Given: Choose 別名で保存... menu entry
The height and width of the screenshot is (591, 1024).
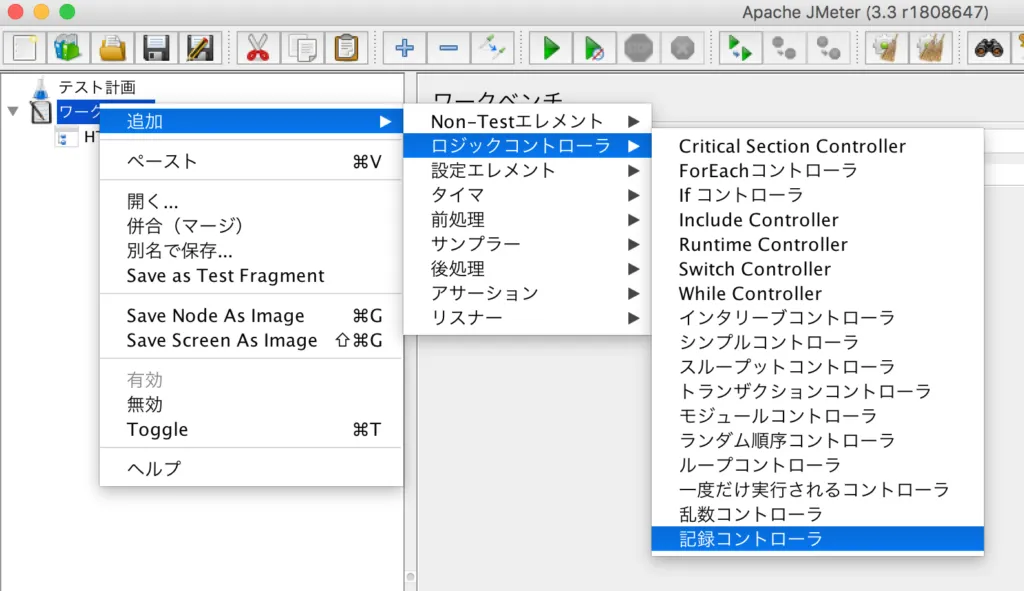Looking at the screenshot, I should click(x=251, y=251).
